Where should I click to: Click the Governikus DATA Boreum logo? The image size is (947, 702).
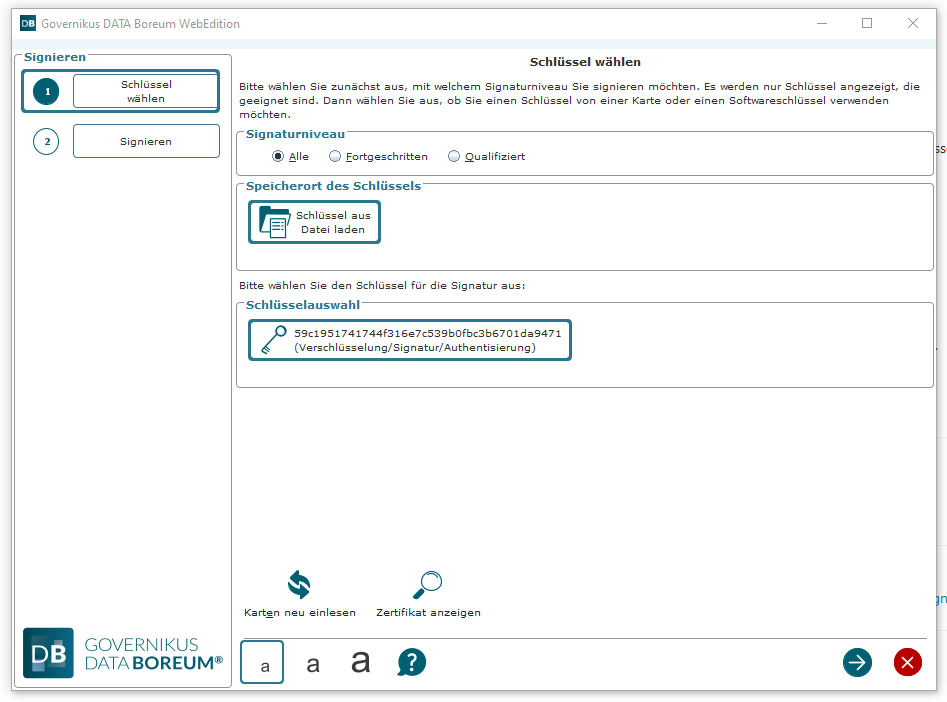click(x=123, y=653)
